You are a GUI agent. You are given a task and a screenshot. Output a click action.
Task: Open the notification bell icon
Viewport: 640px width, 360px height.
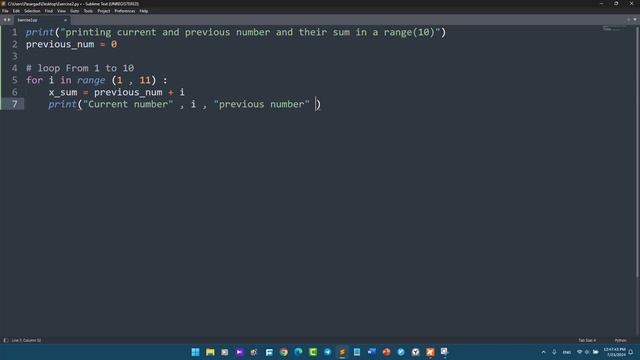point(631,352)
